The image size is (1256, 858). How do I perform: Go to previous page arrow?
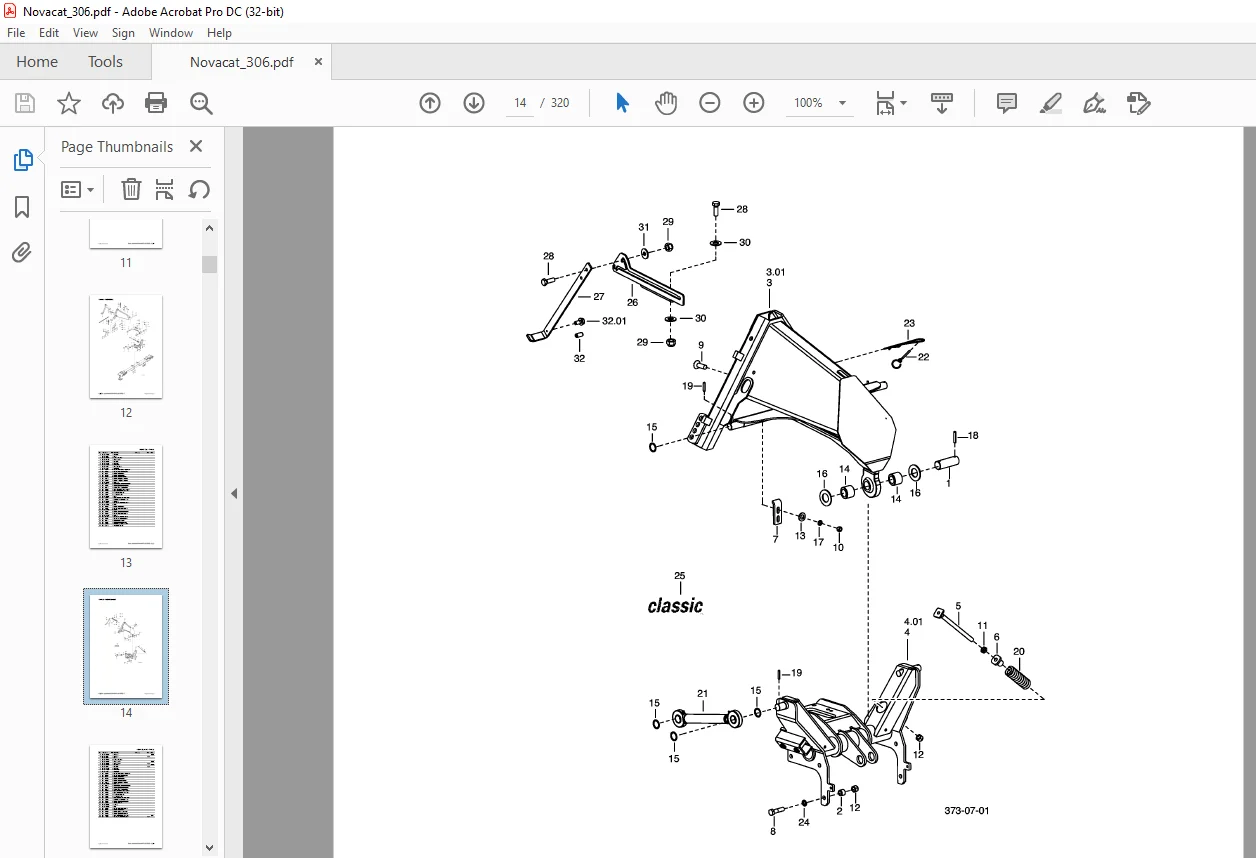click(x=430, y=103)
